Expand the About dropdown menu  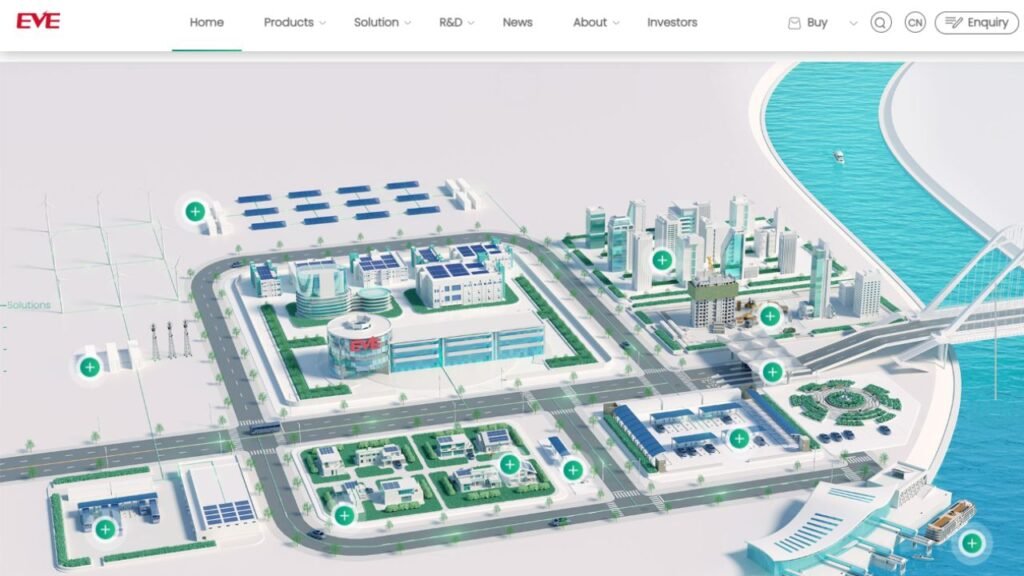point(596,23)
